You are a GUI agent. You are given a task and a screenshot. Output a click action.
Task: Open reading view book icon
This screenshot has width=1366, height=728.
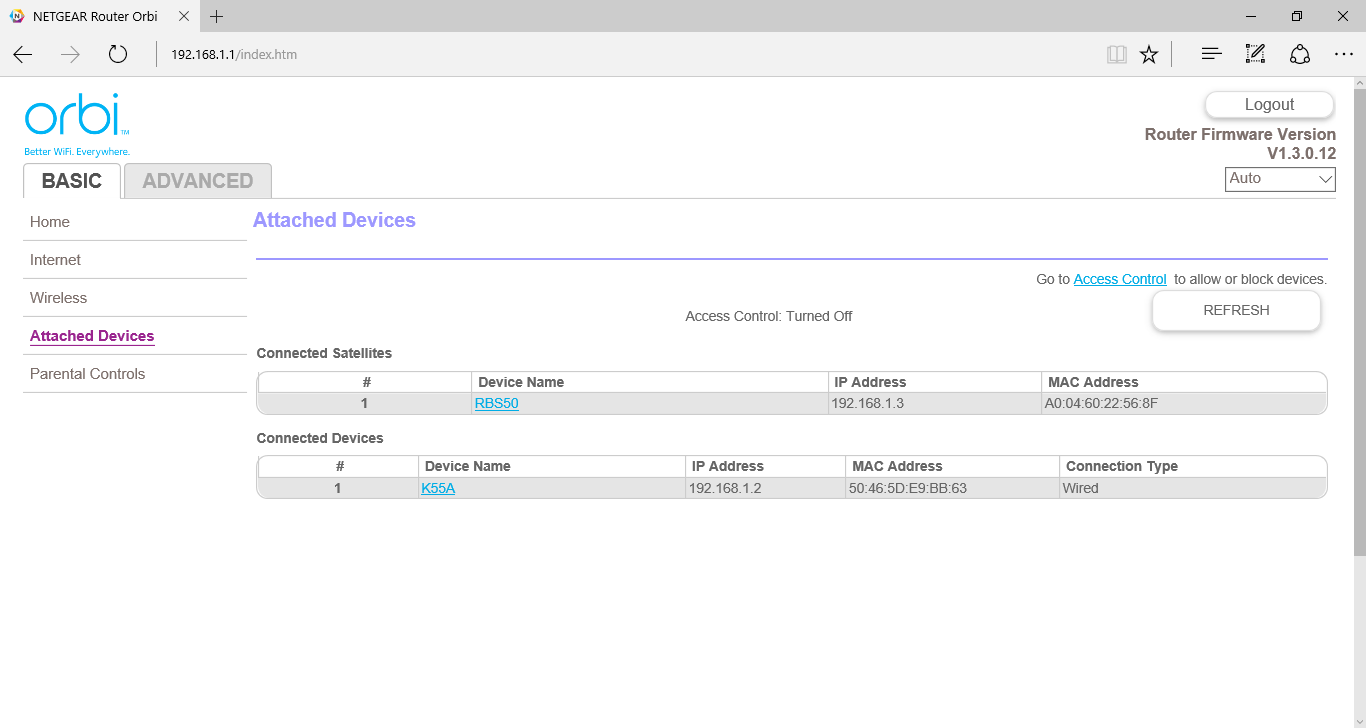pos(1116,54)
